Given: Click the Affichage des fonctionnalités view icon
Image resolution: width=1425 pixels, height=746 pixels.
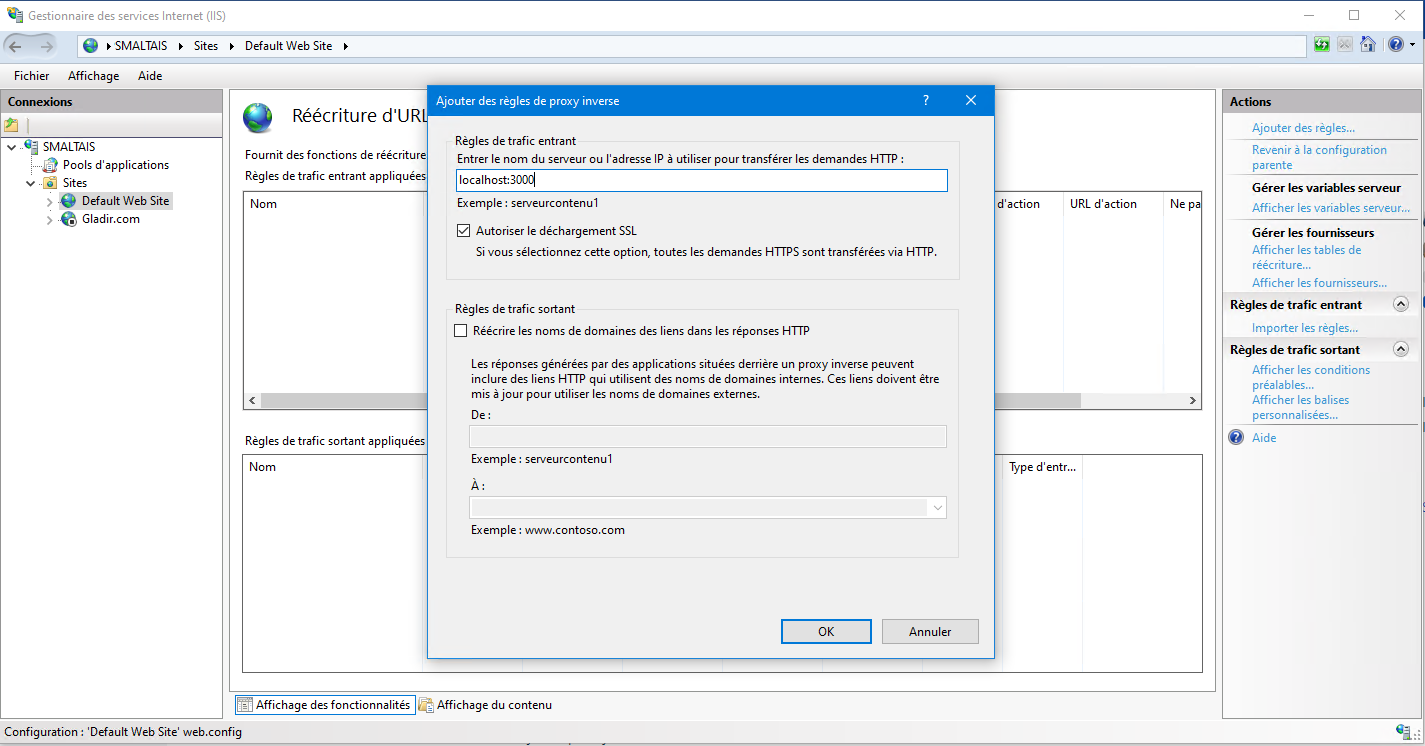Looking at the screenshot, I should 244,705.
